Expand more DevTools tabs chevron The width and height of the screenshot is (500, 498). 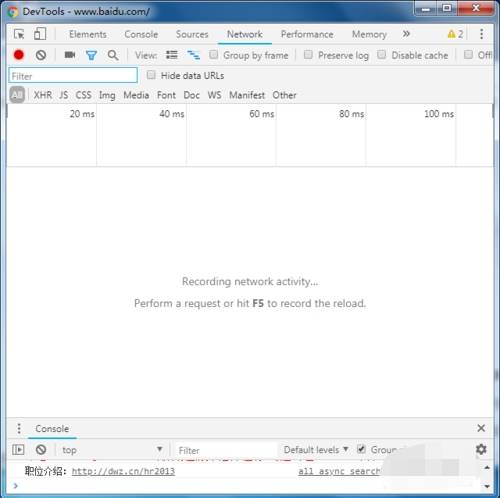[x=406, y=34]
